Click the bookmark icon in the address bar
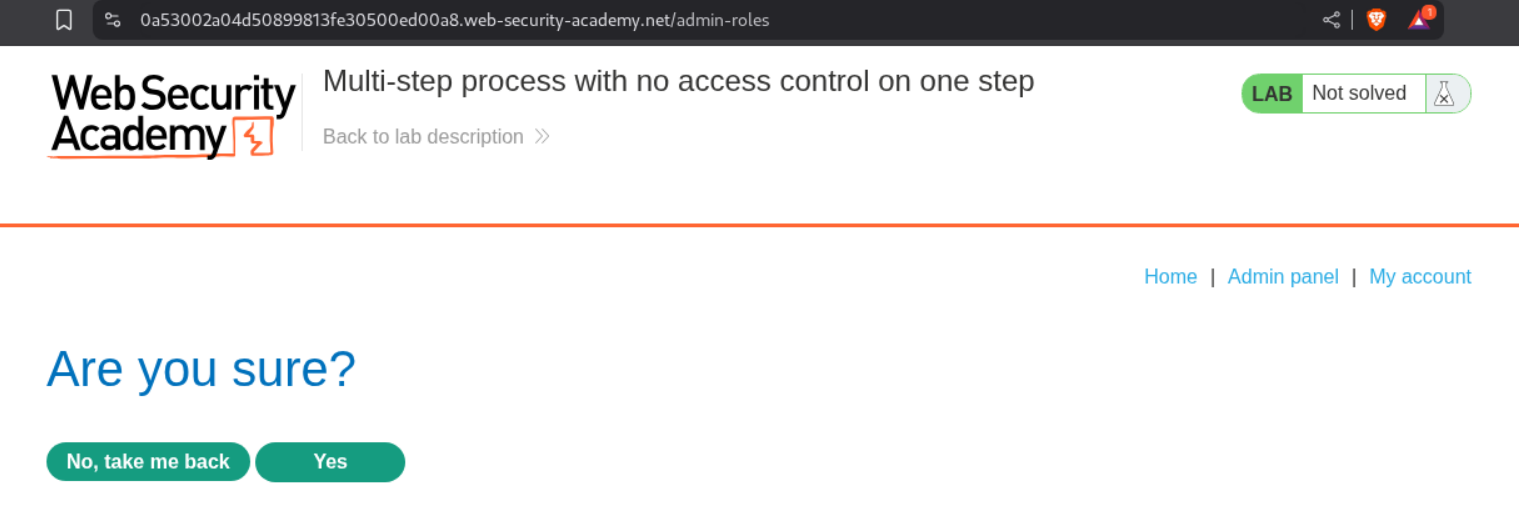The image size is (1519, 511). point(64,20)
